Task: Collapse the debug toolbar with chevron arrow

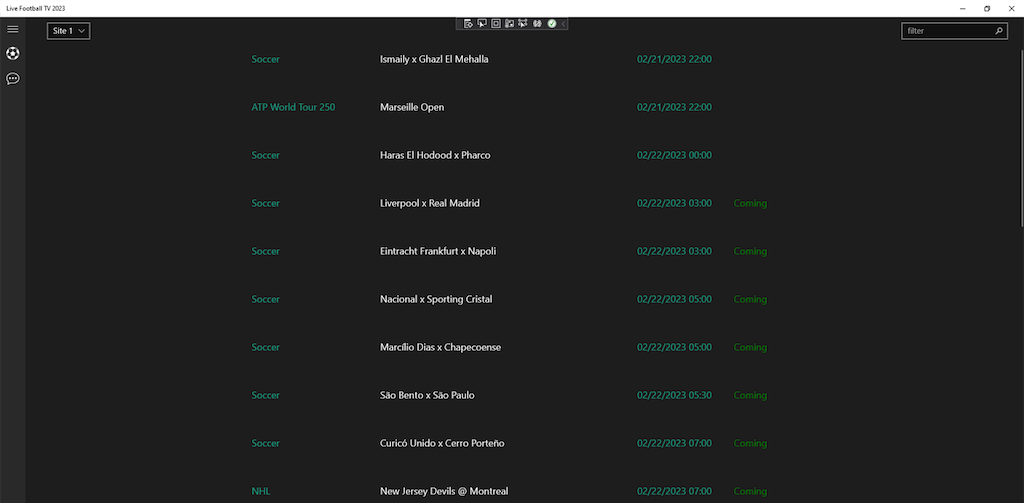Action: [x=563, y=23]
